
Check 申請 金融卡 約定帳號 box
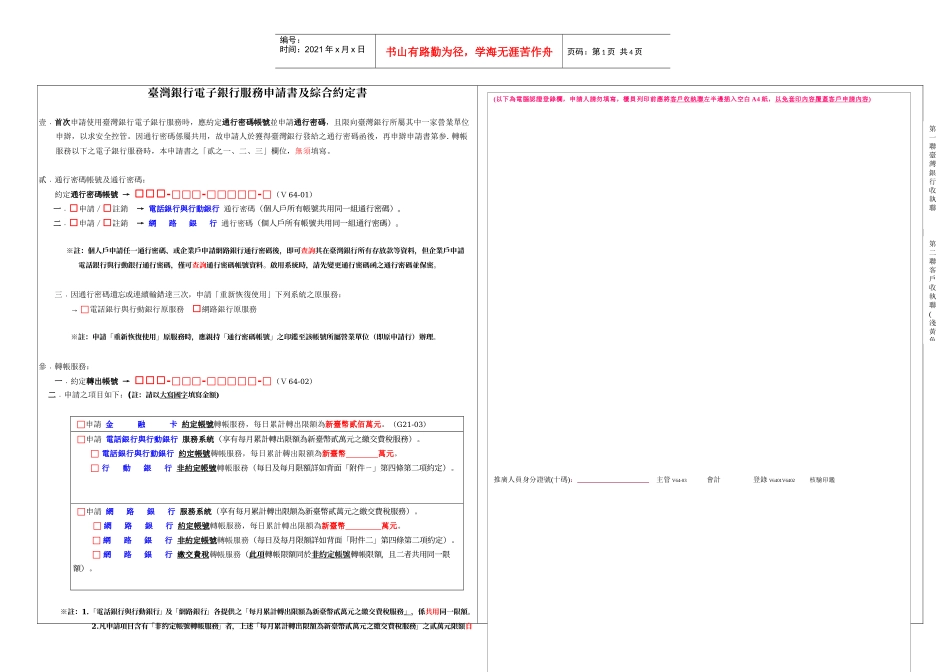click(x=81, y=425)
